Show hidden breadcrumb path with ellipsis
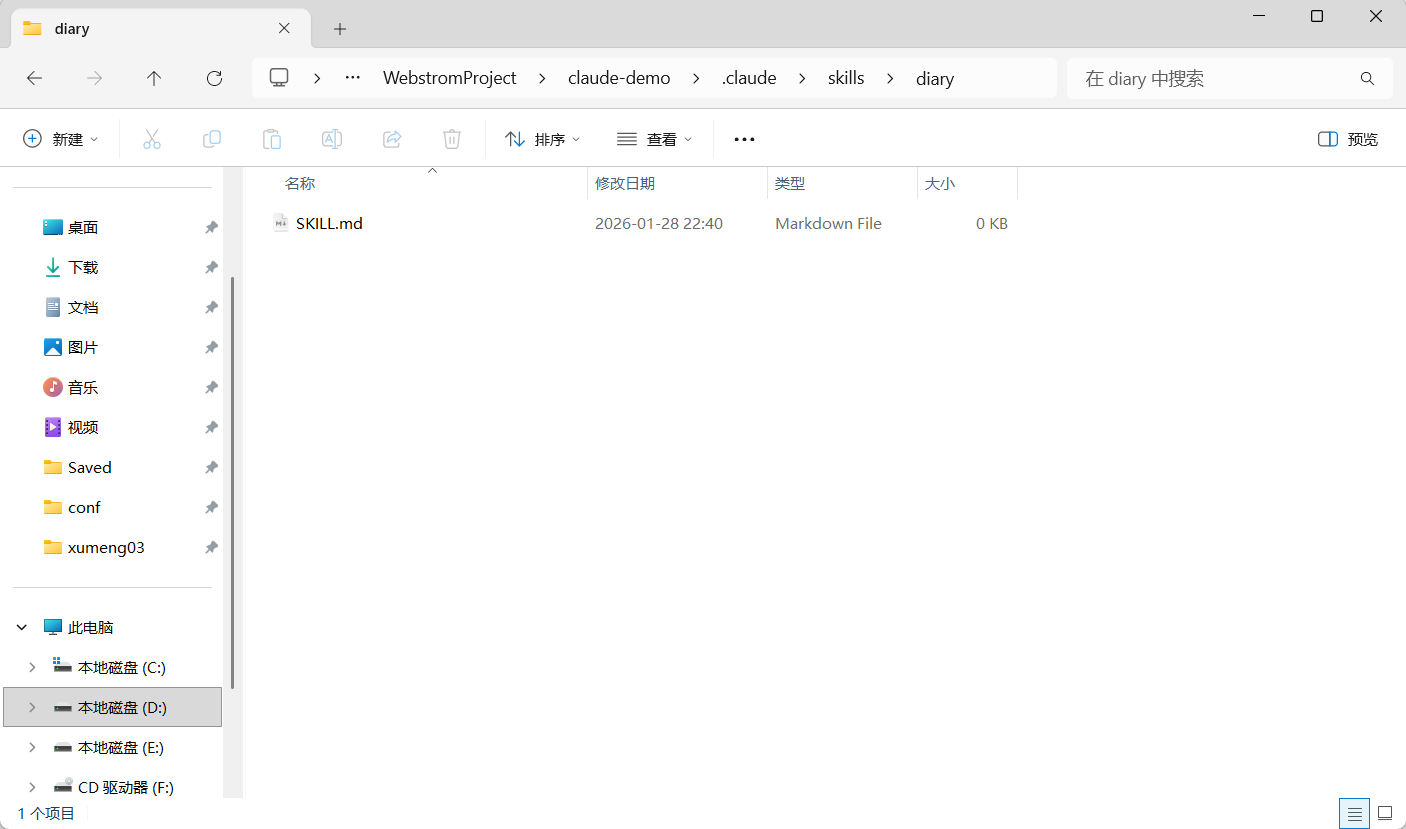Image resolution: width=1406 pixels, height=829 pixels. (352, 78)
